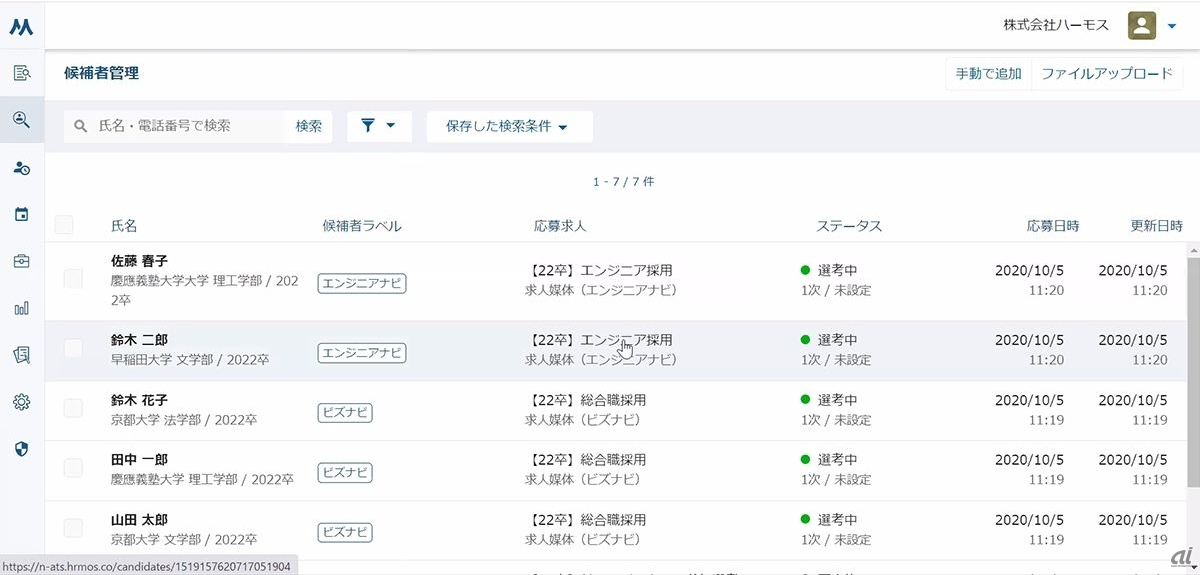Open the candidate search sidebar icon
The width and height of the screenshot is (1200, 575).
tap(21, 120)
